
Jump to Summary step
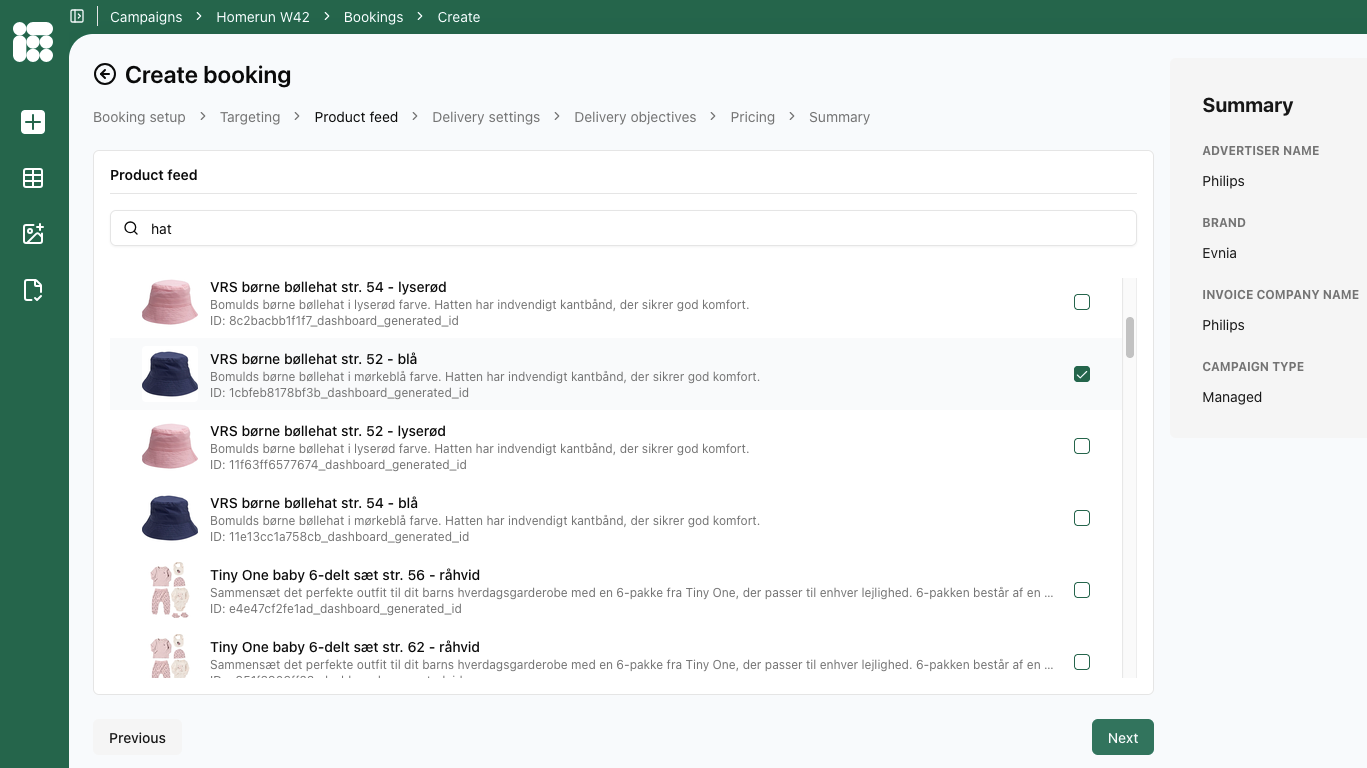click(x=839, y=117)
